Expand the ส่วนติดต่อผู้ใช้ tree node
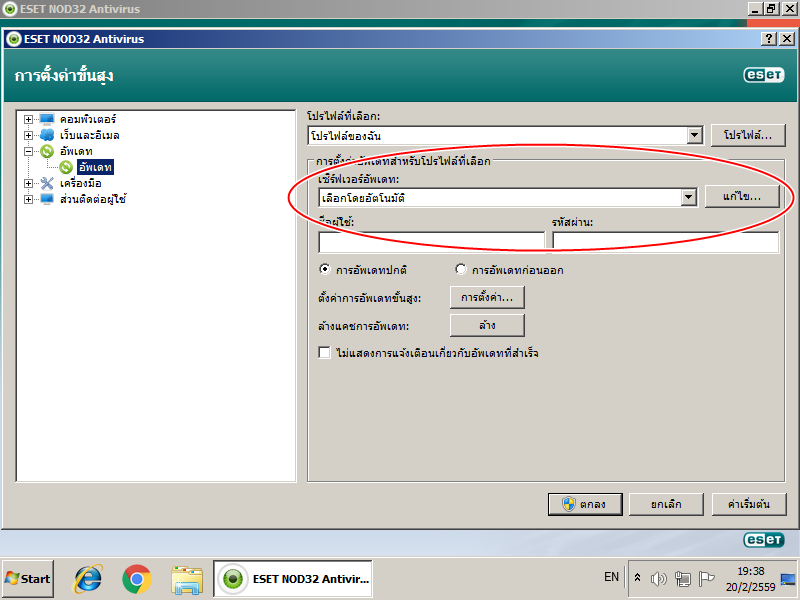 (x=29, y=199)
